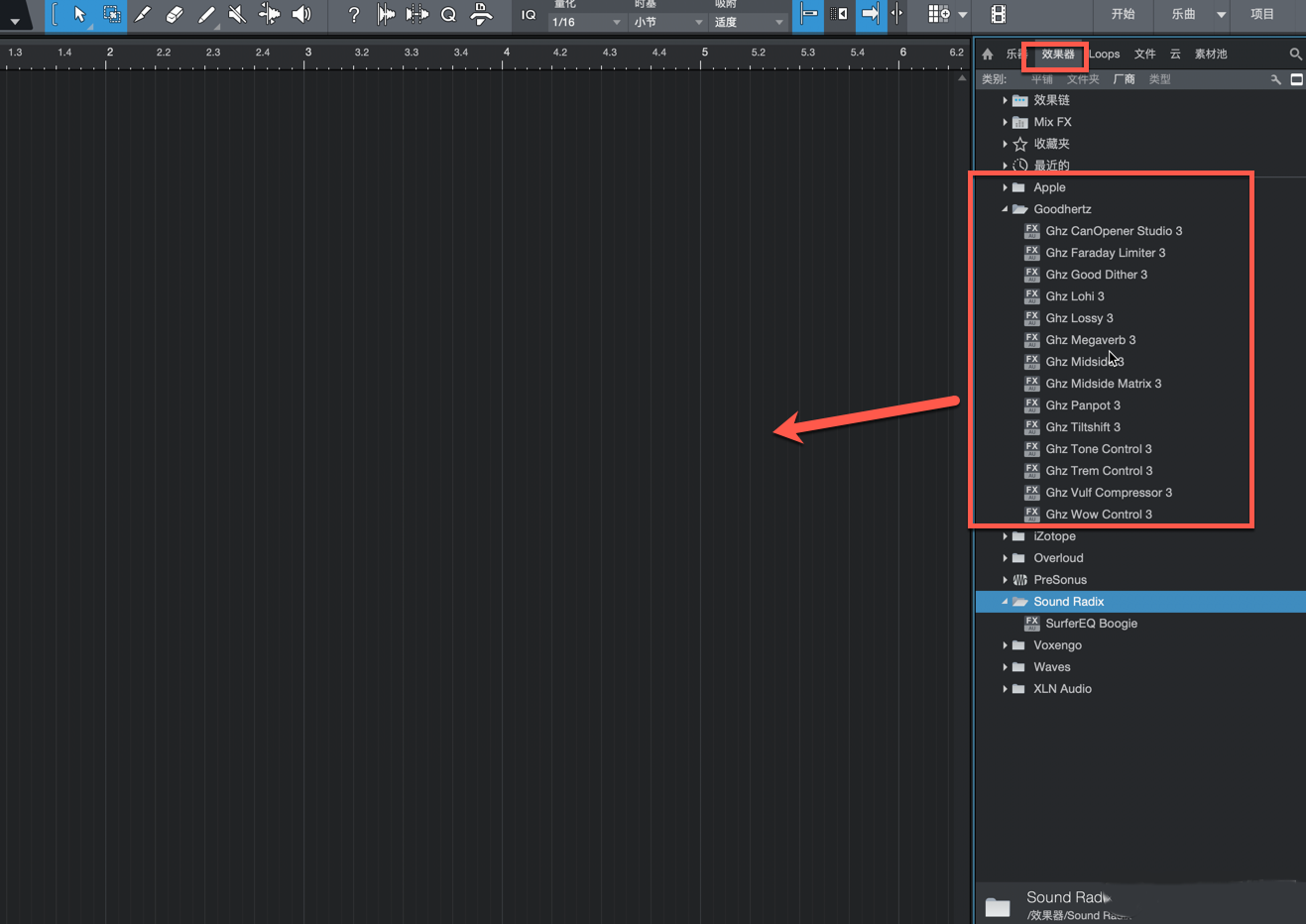This screenshot has width=1306, height=924.
Task: Select the Paint pencil tool
Action: click(x=206, y=15)
